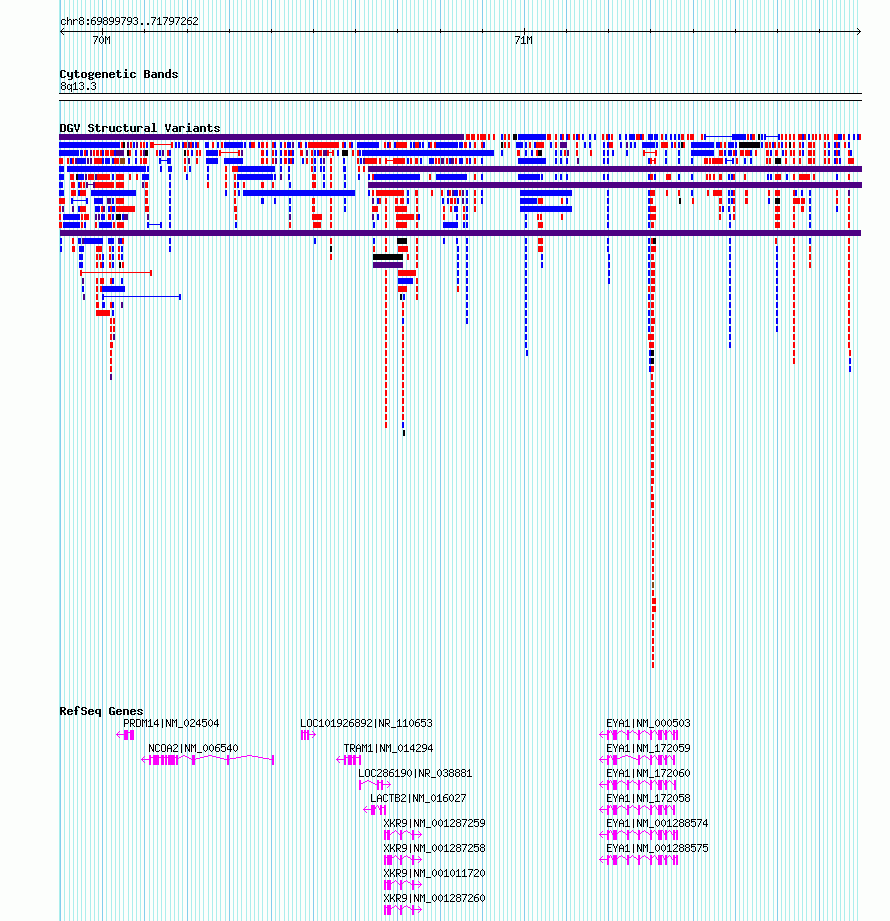Click the LACTB2 gene glyph
The width and height of the screenshot is (890, 921).
click(x=375, y=810)
